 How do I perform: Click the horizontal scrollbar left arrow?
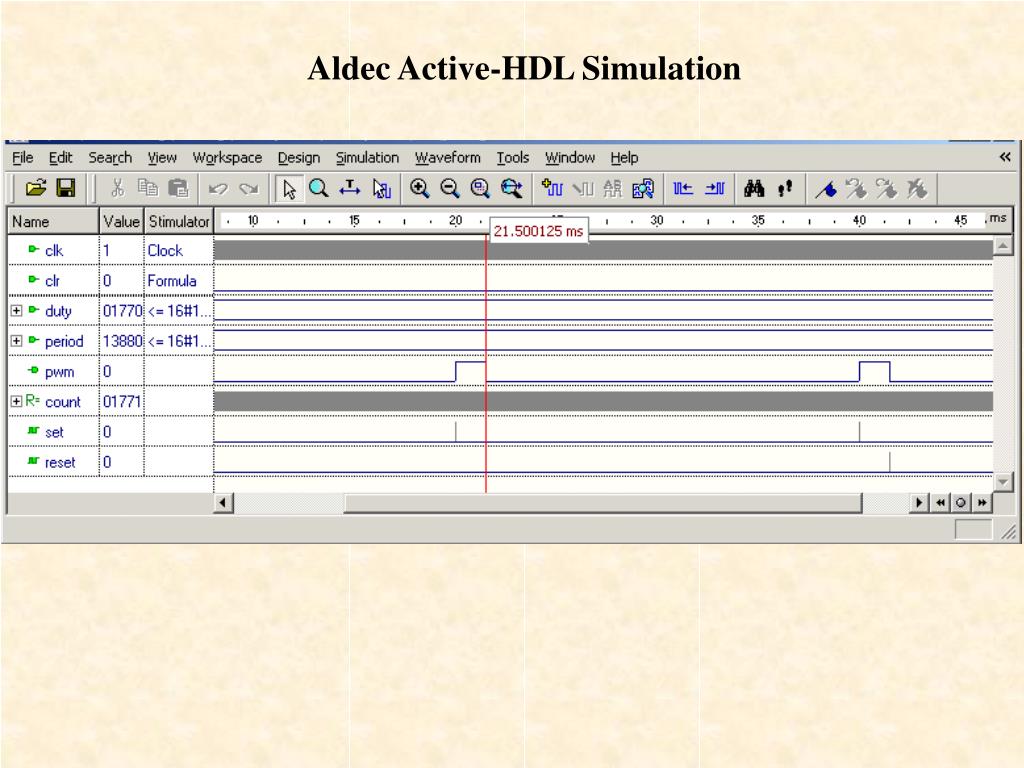tap(223, 502)
